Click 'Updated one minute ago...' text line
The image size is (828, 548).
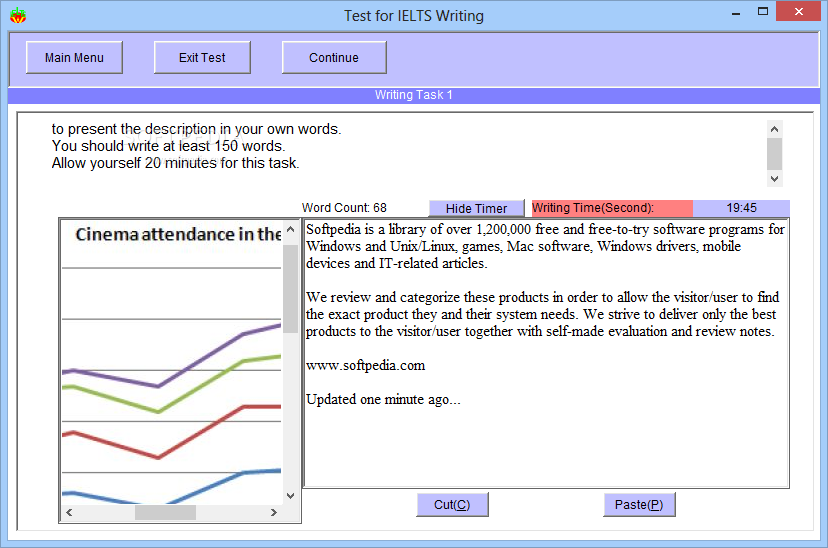pos(383,400)
